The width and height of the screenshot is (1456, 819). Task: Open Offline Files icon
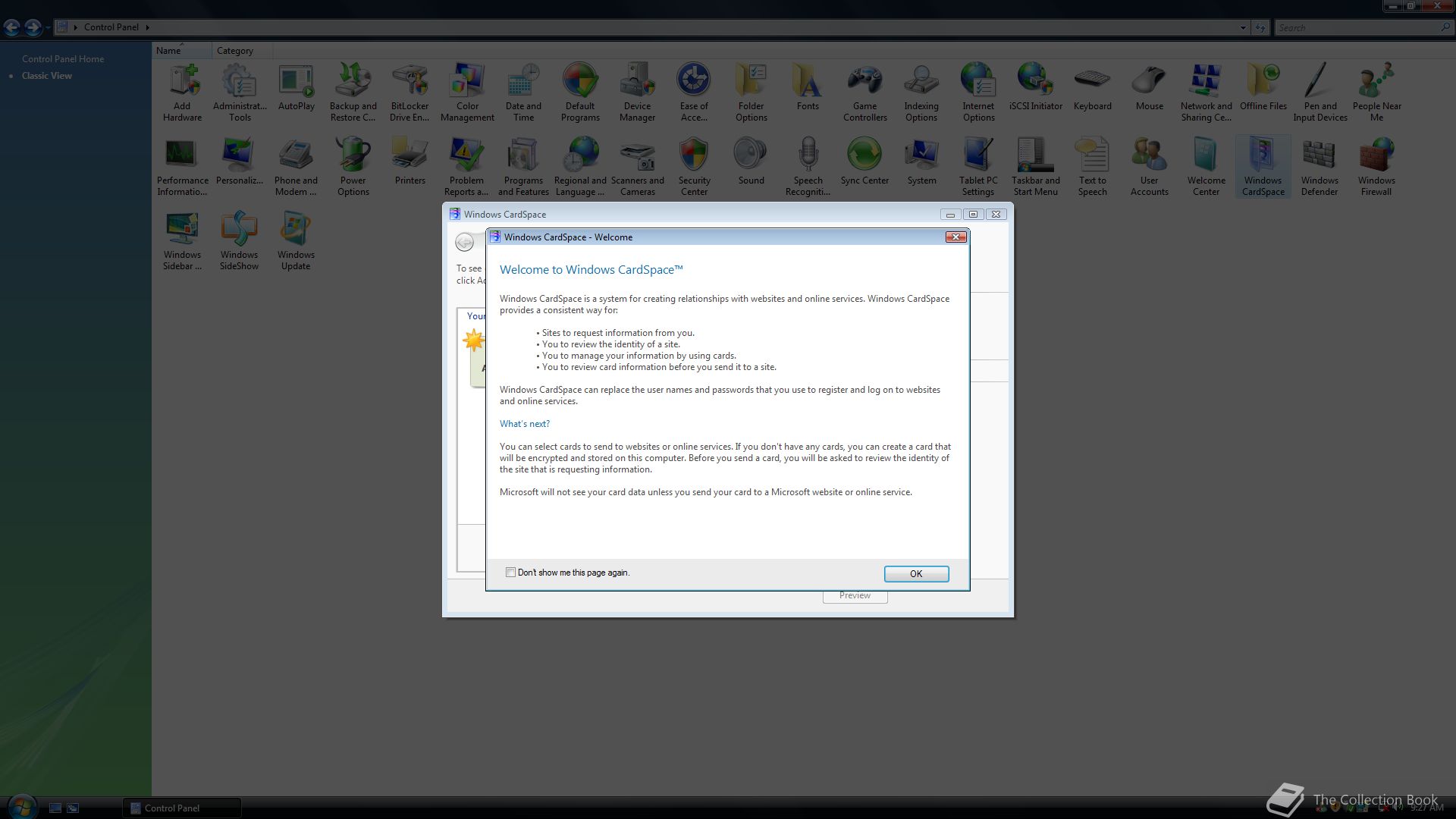point(1263,87)
